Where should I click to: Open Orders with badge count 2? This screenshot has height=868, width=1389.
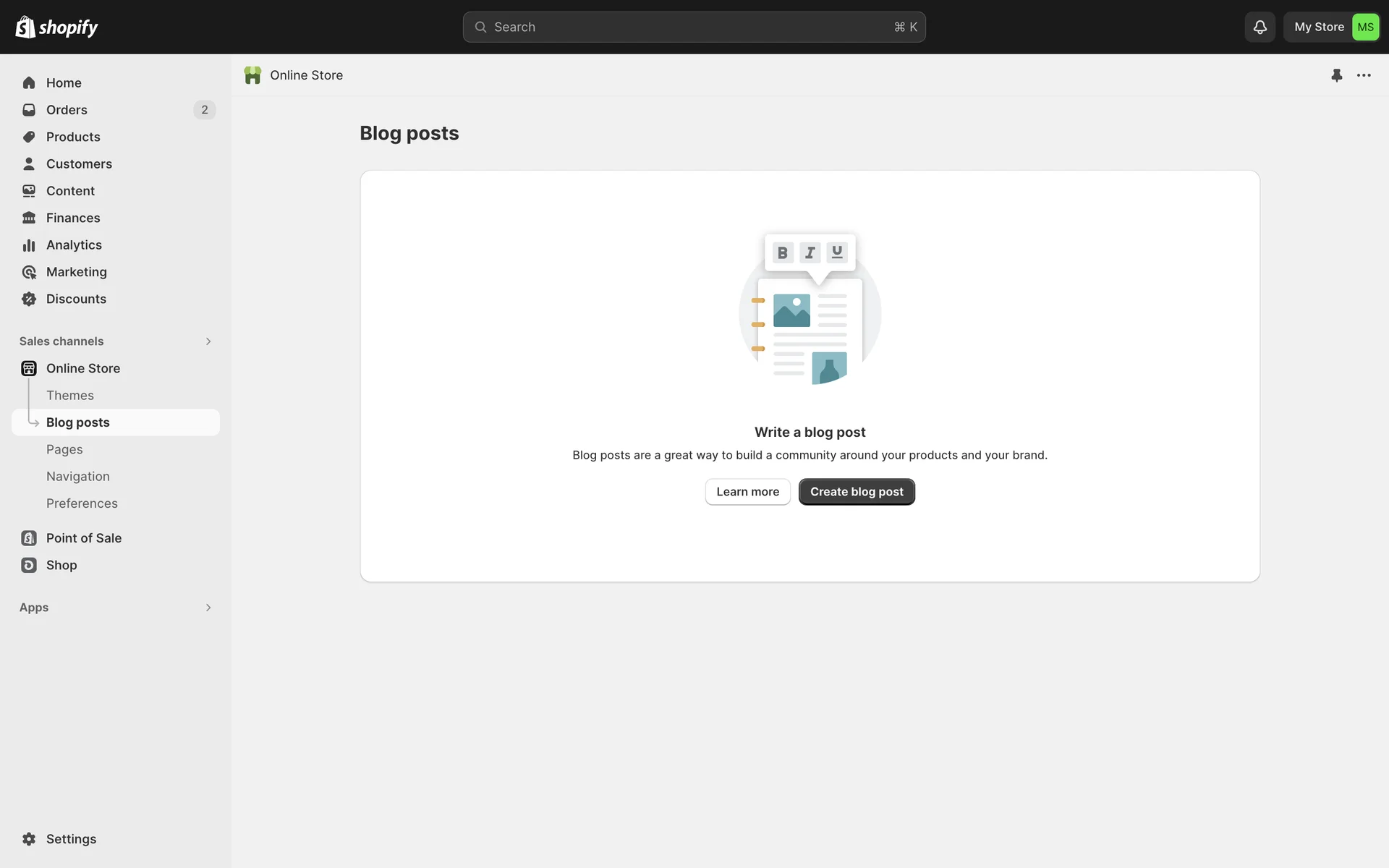pyautogui.click(x=67, y=110)
